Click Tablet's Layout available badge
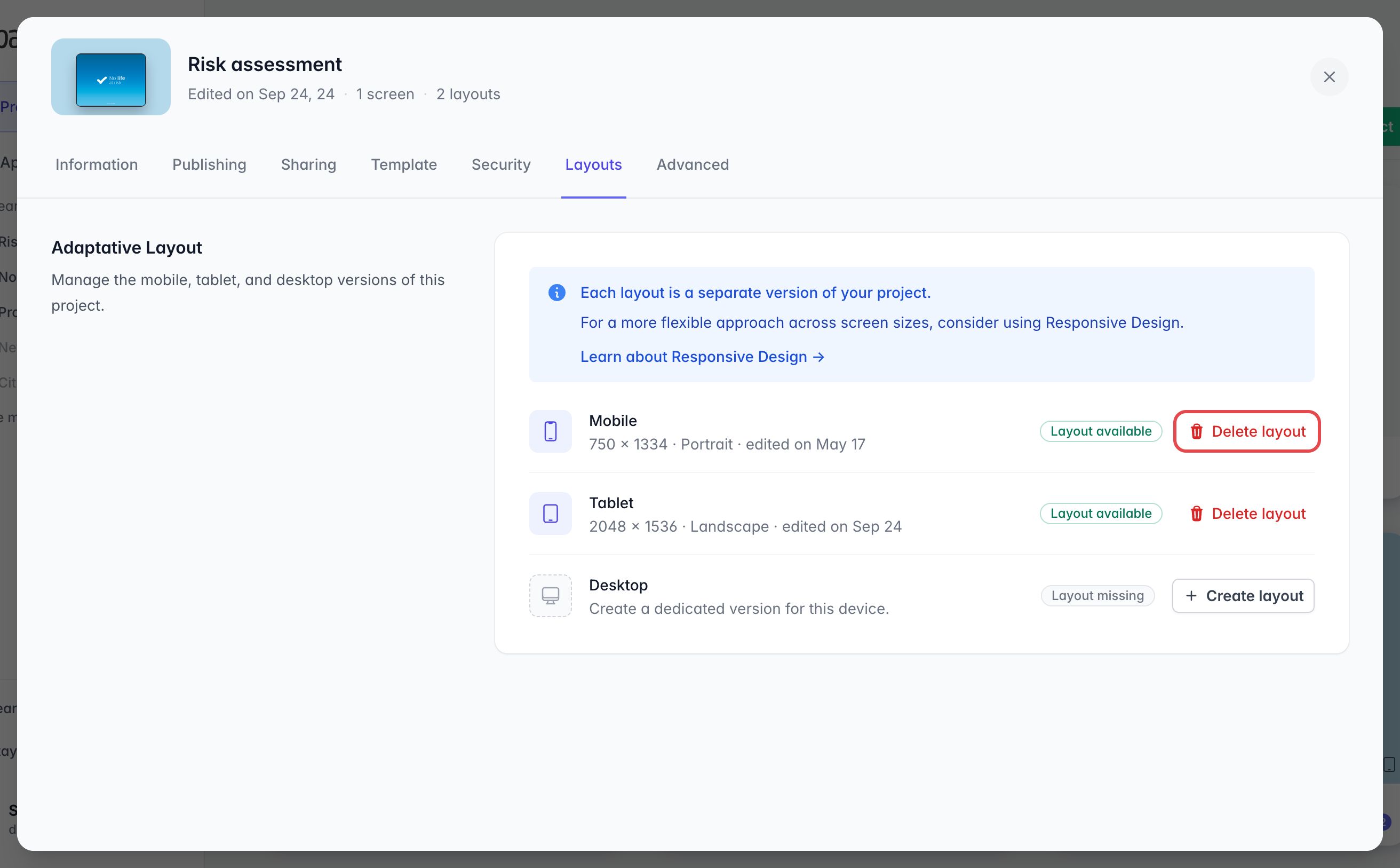 click(1101, 513)
